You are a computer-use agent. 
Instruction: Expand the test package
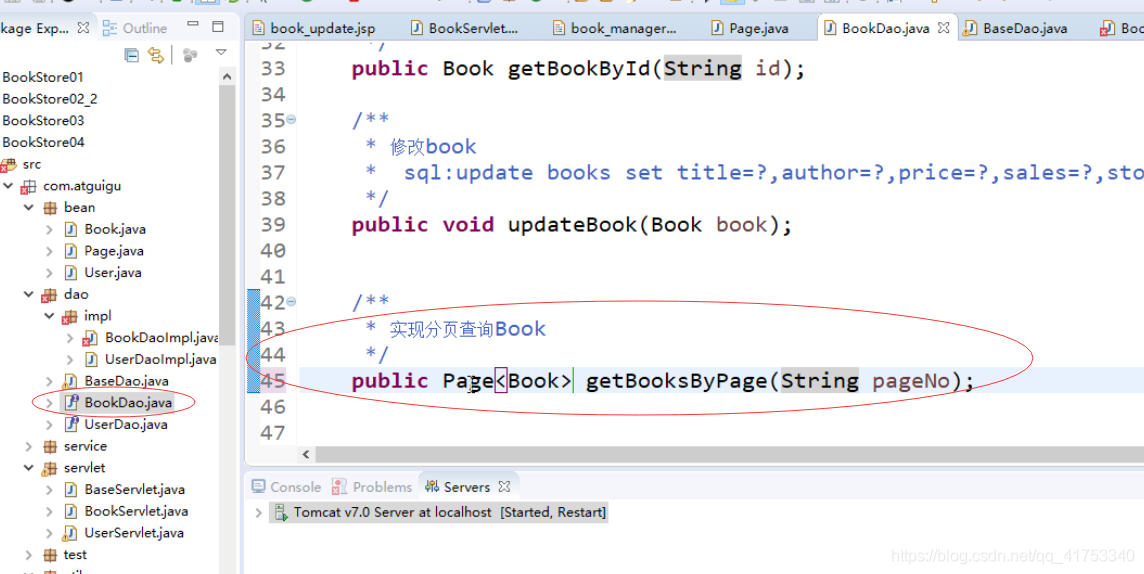(29, 555)
